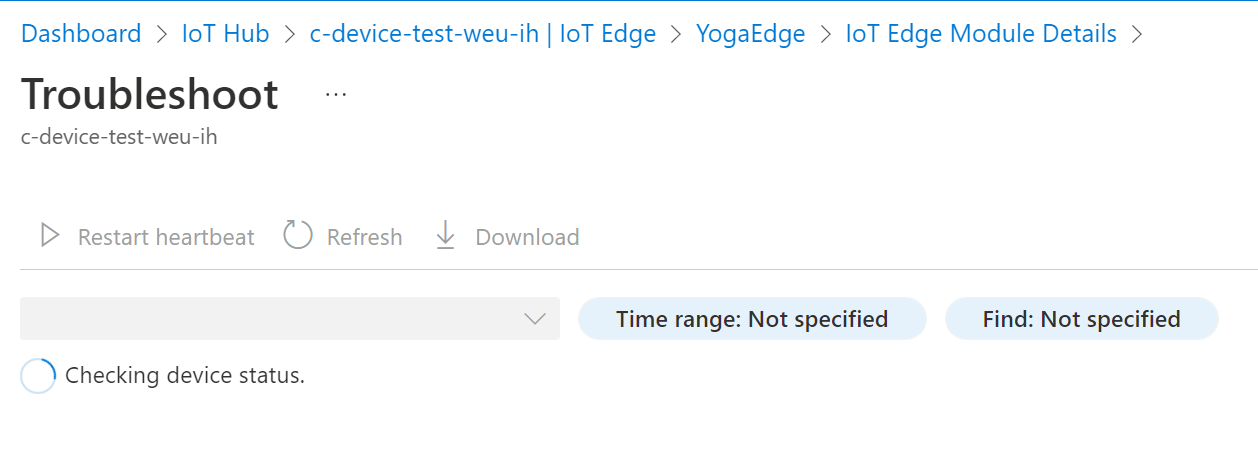This screenshot has height=464, width=1258.
Task: Expand the empty module dropdown arrow
Action: (x=535, y=319)
